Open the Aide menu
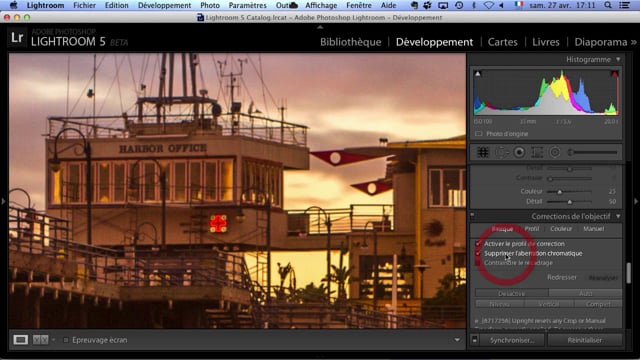Screen dimensions: 640x360 point(388,5)
